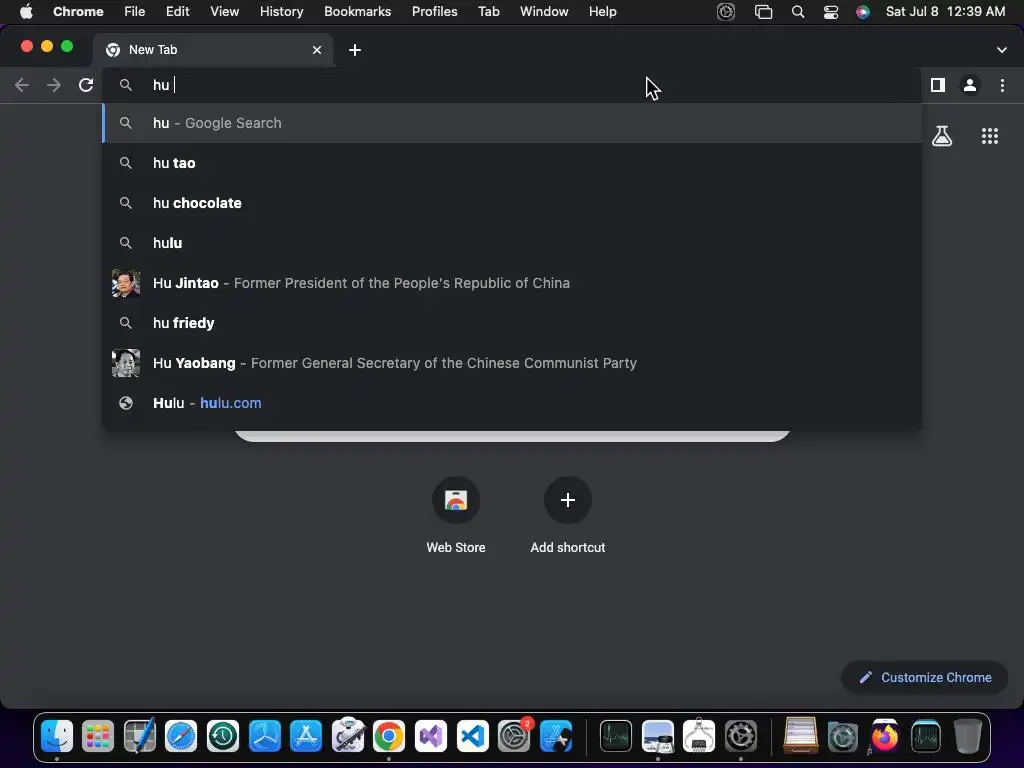This screenshot has width=1024, height=768.
Task: Open the Trash in the Dock
Action: pos(968,736)
